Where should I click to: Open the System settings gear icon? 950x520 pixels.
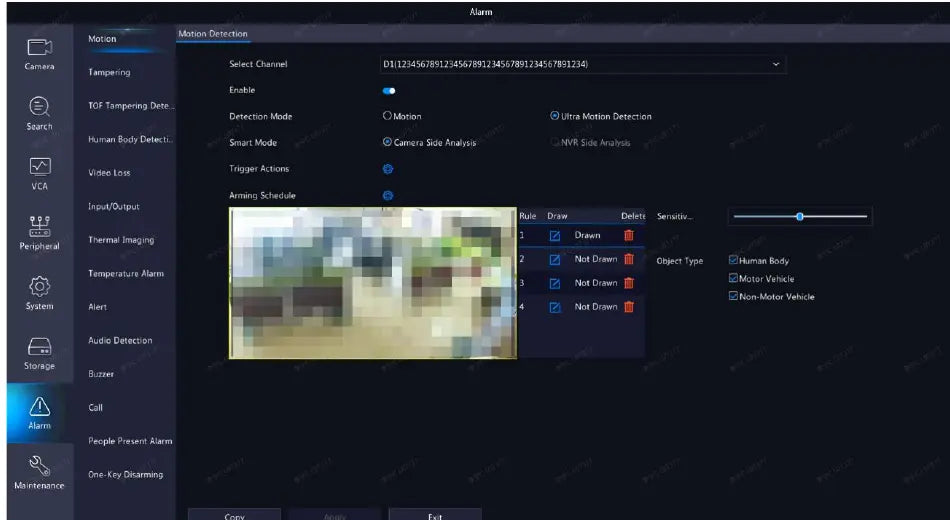pos(39,286)
